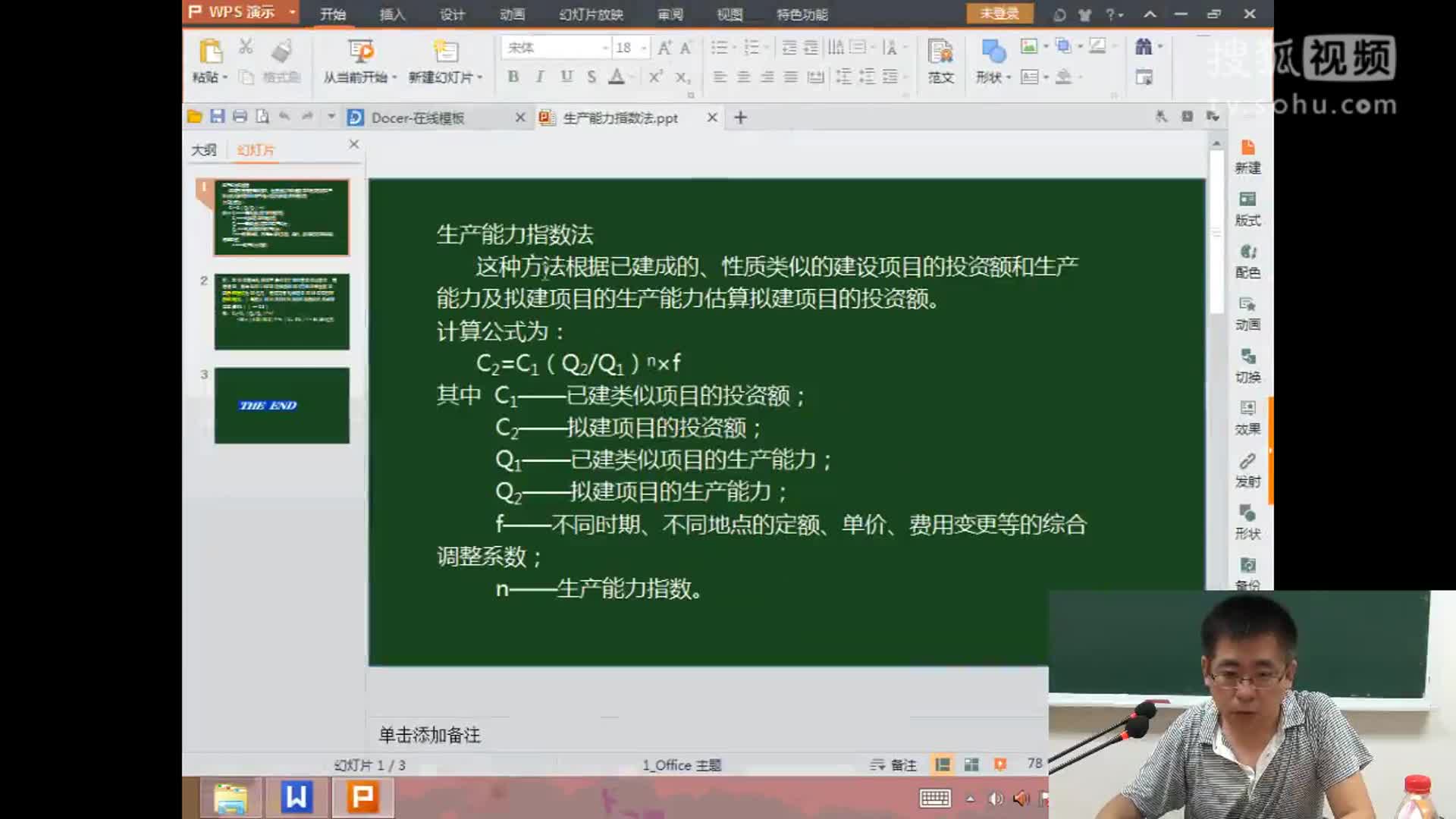
Task: Open the 插入 ribbon tab
Action: pyautogui.click(x=392, y=14)
